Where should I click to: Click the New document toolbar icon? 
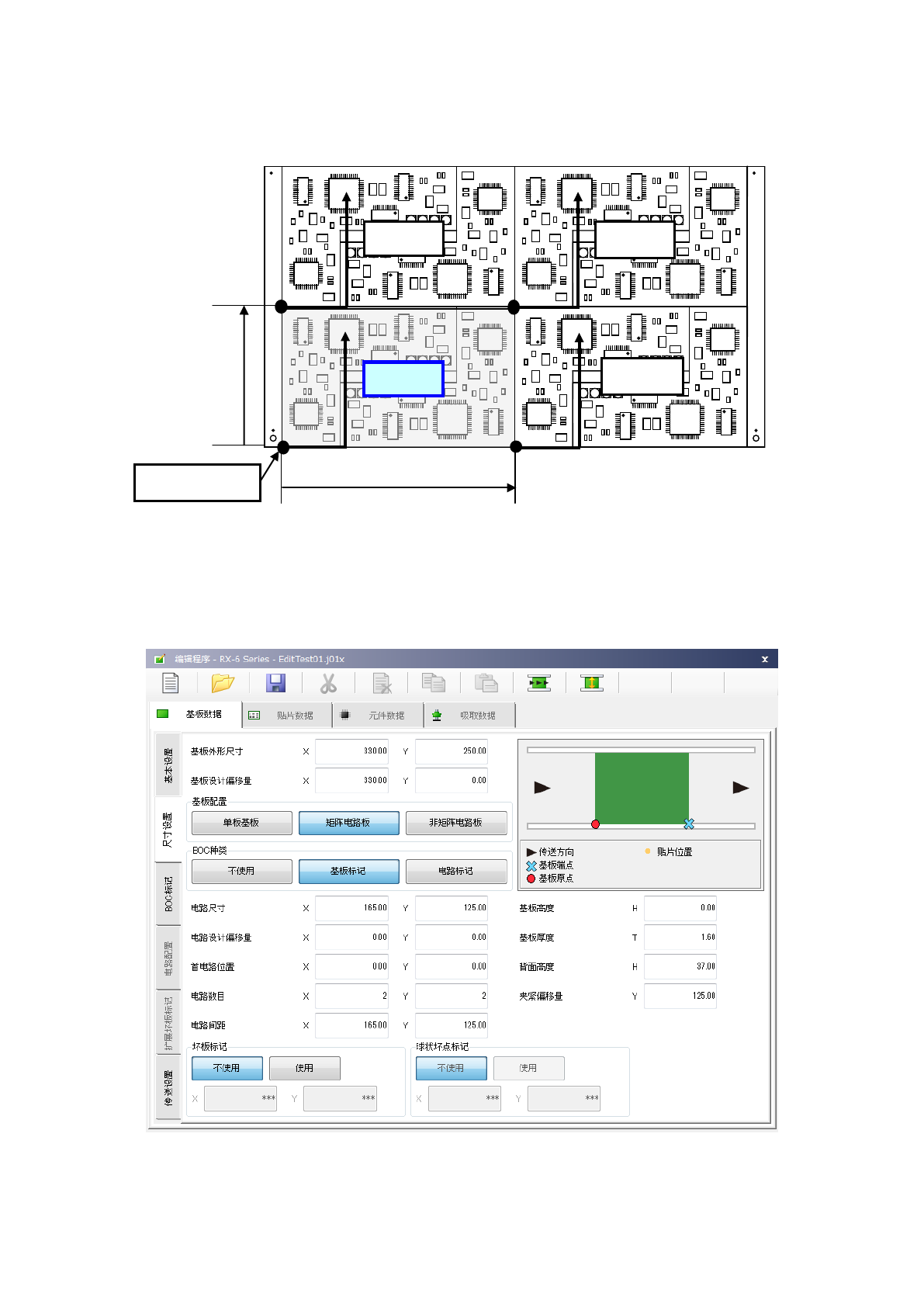(170, 683)
